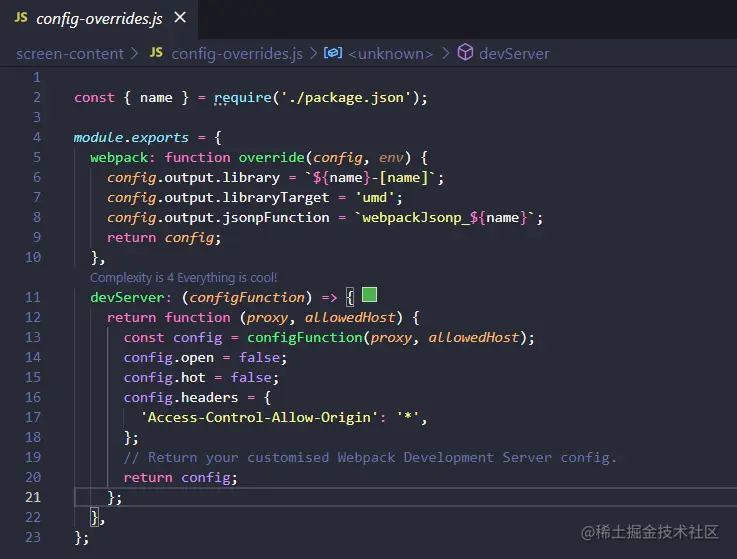The width and height of the screenshot is (737, 559).
Task: Click the 'Complexity is 4' code lens
Action: [x=183, y=278]
